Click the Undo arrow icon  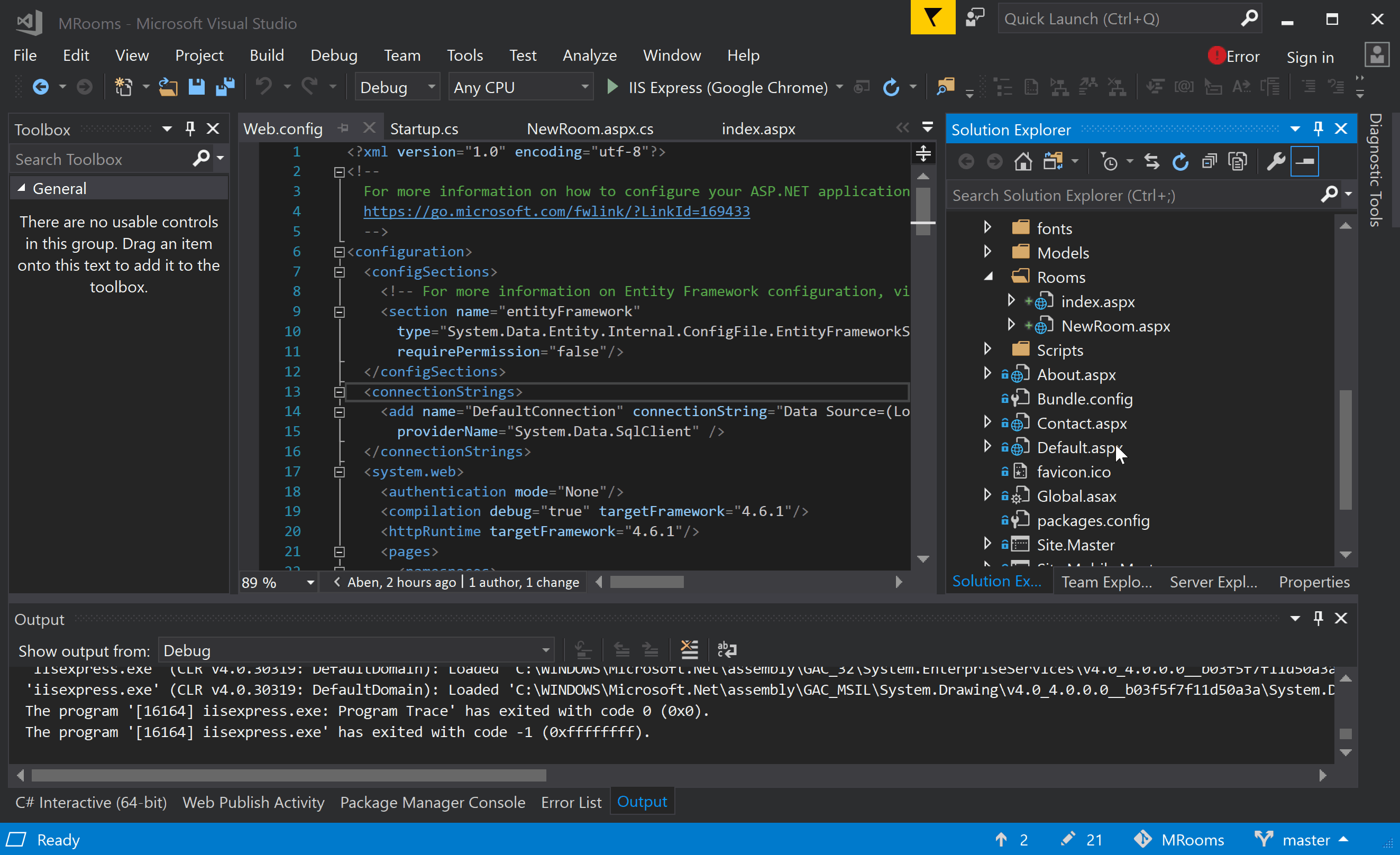(x=263, y=86)
